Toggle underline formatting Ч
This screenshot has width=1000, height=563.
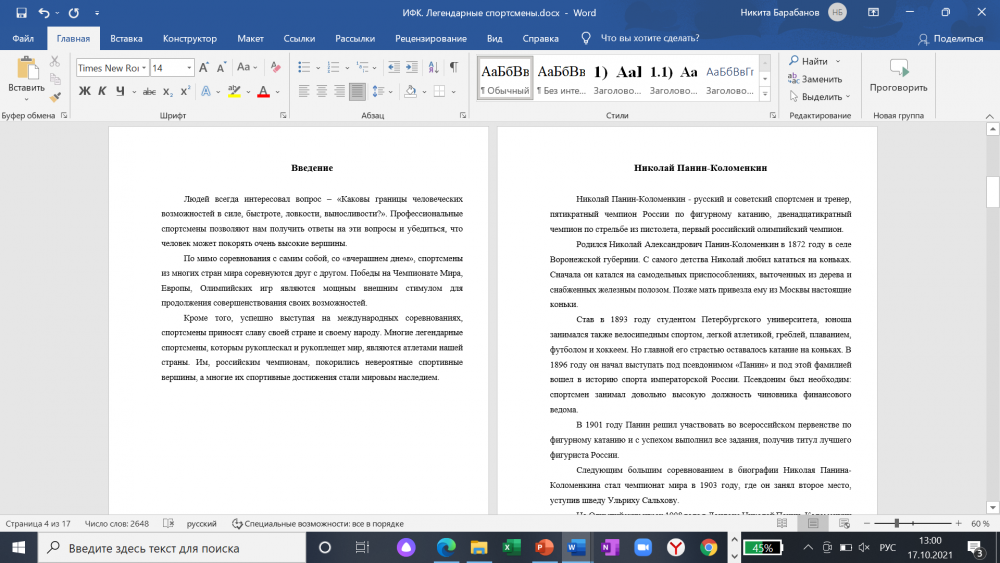point(120,92)
